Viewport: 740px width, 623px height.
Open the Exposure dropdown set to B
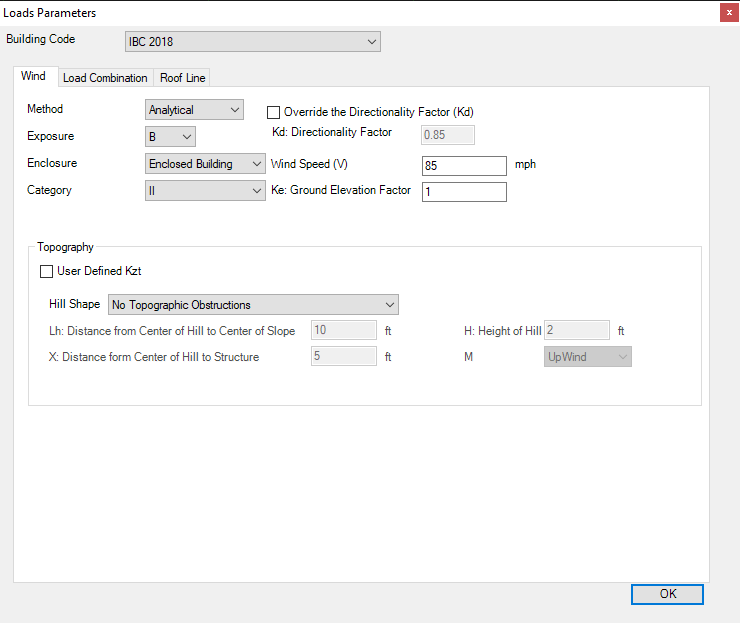(x=170, y=137)
